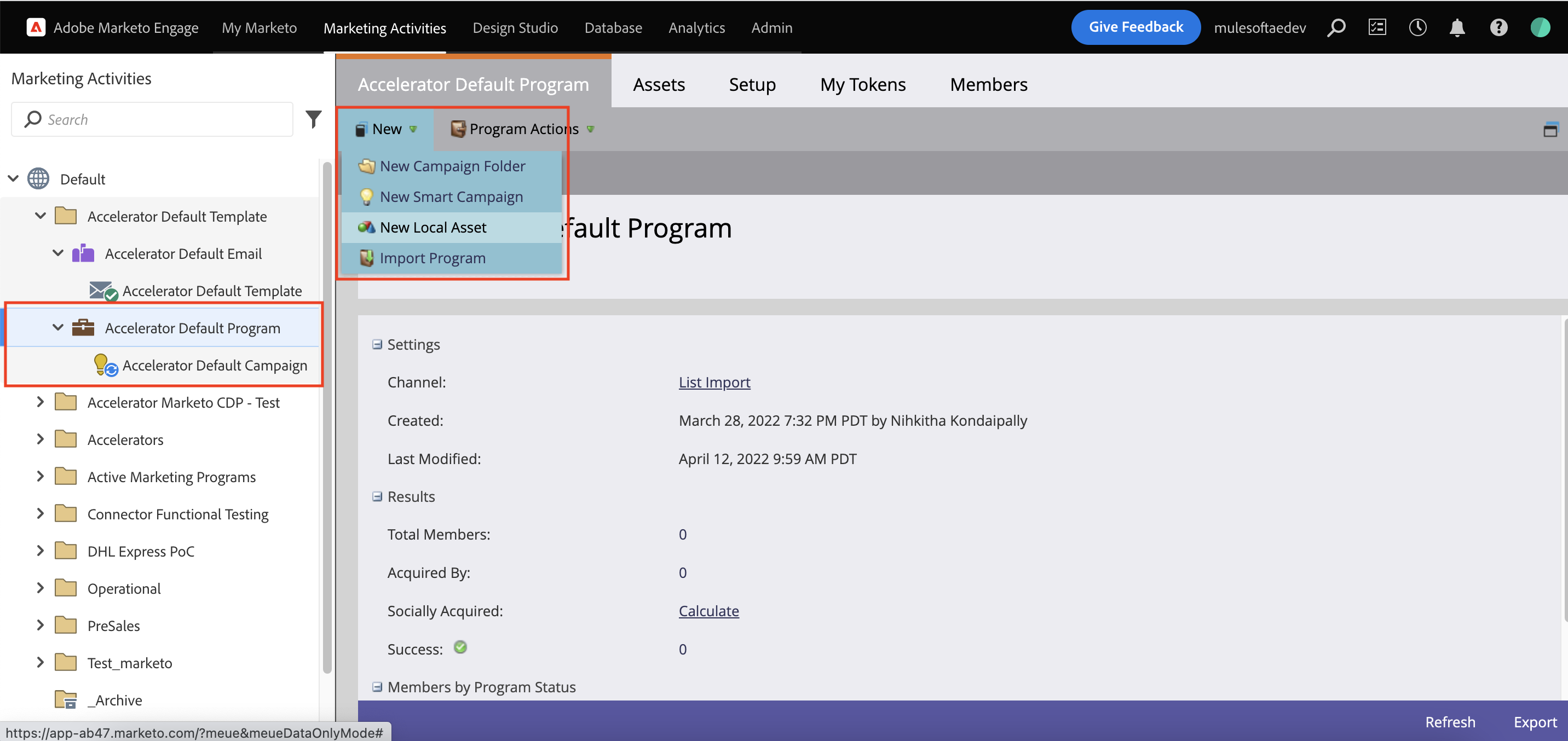Open the notifications bell icon
Screen dimensions: 1568x741
tap(1457, 27)
